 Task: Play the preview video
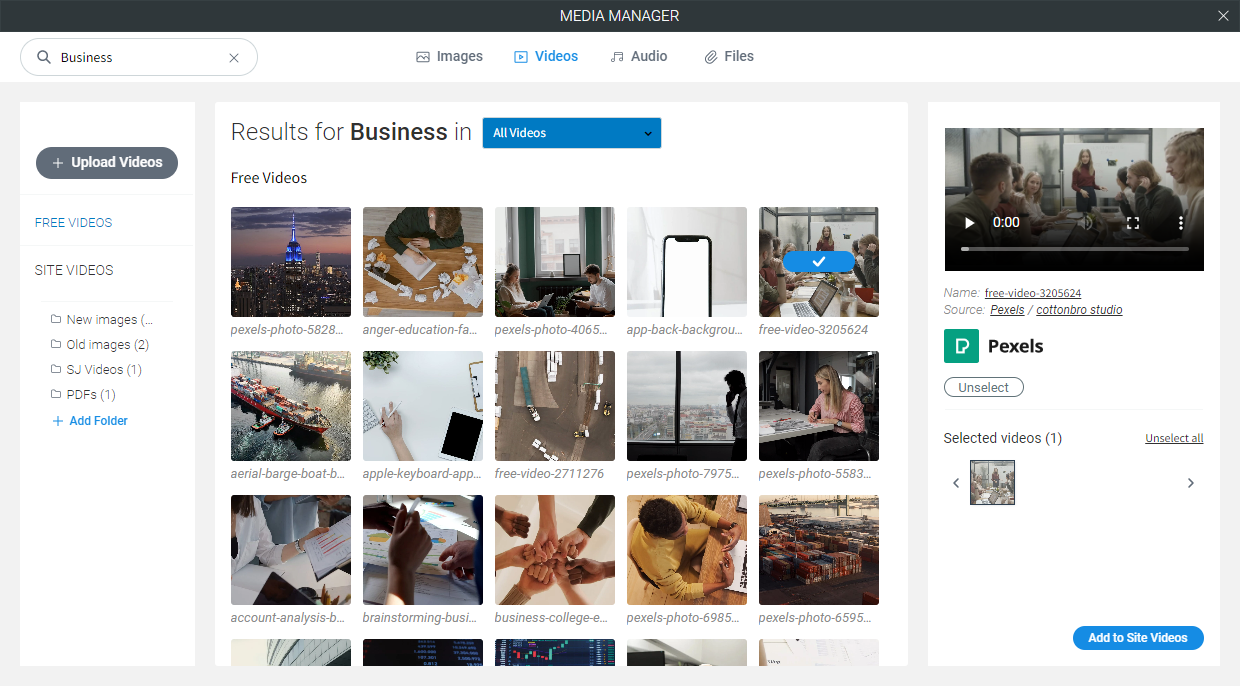969,222
